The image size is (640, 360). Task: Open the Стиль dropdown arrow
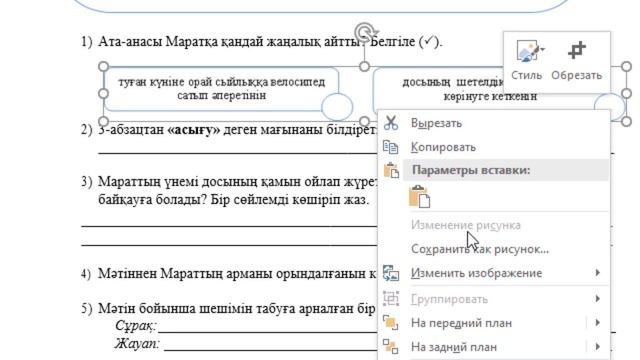click(x=542, y=49)
